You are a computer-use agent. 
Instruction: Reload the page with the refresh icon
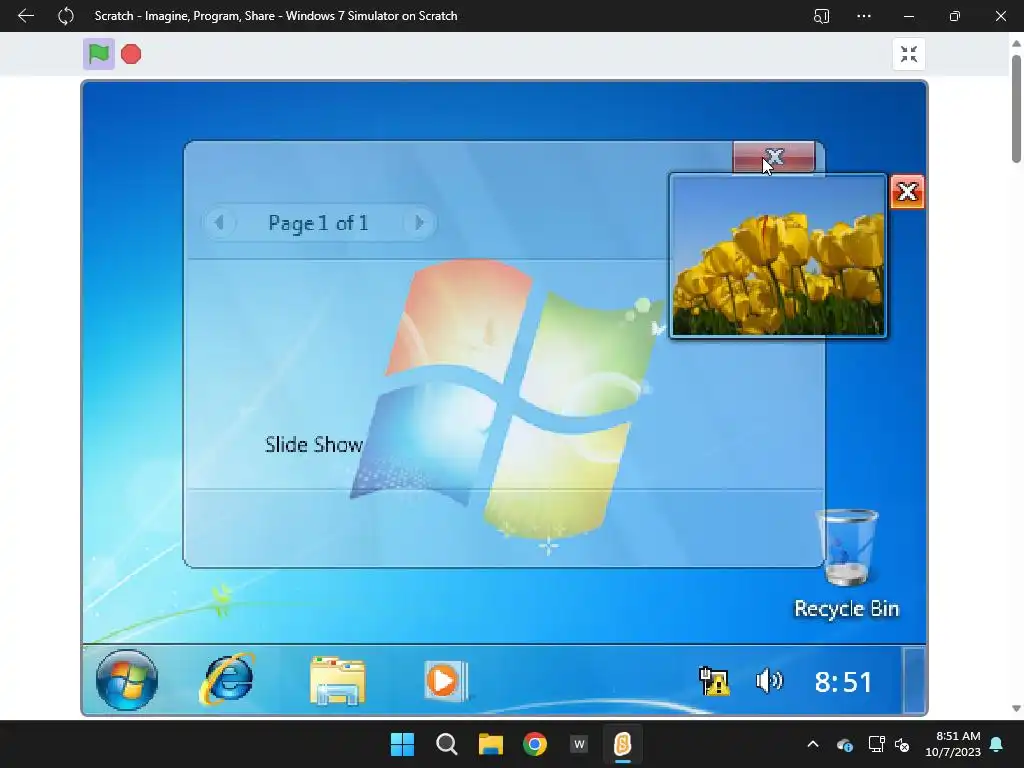(x=66, y=16)
